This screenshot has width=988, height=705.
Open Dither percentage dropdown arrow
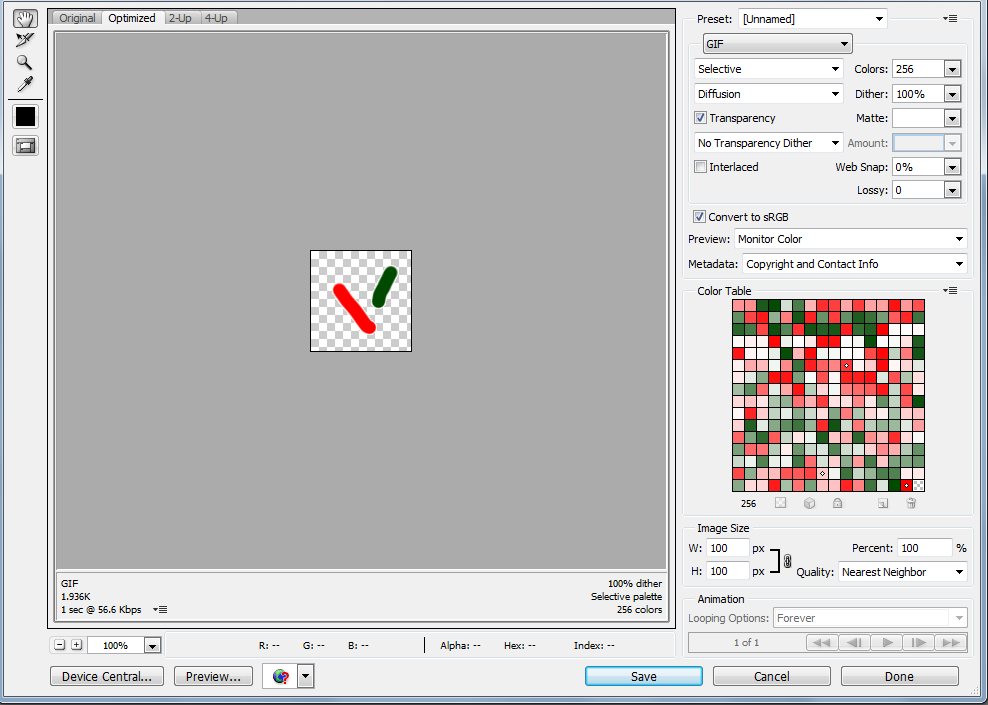click(953, 94)
